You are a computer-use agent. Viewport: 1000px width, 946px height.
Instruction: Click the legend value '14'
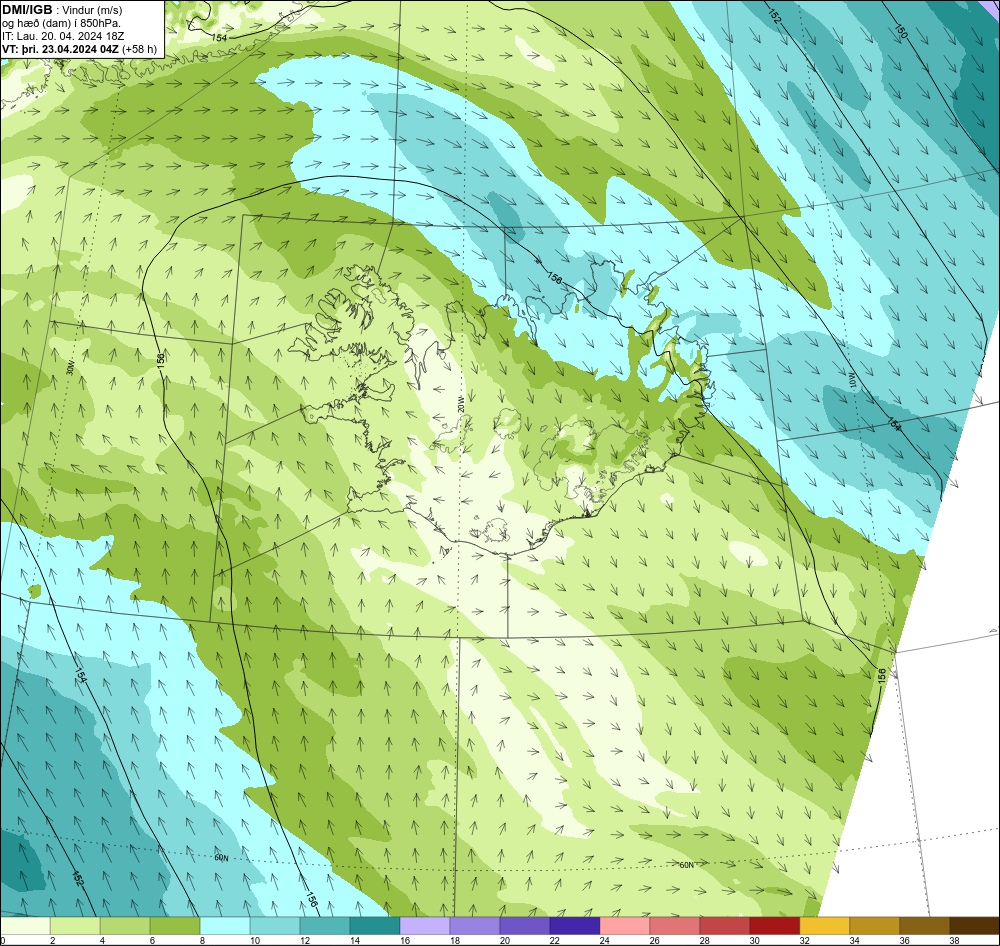coord(355,940)
